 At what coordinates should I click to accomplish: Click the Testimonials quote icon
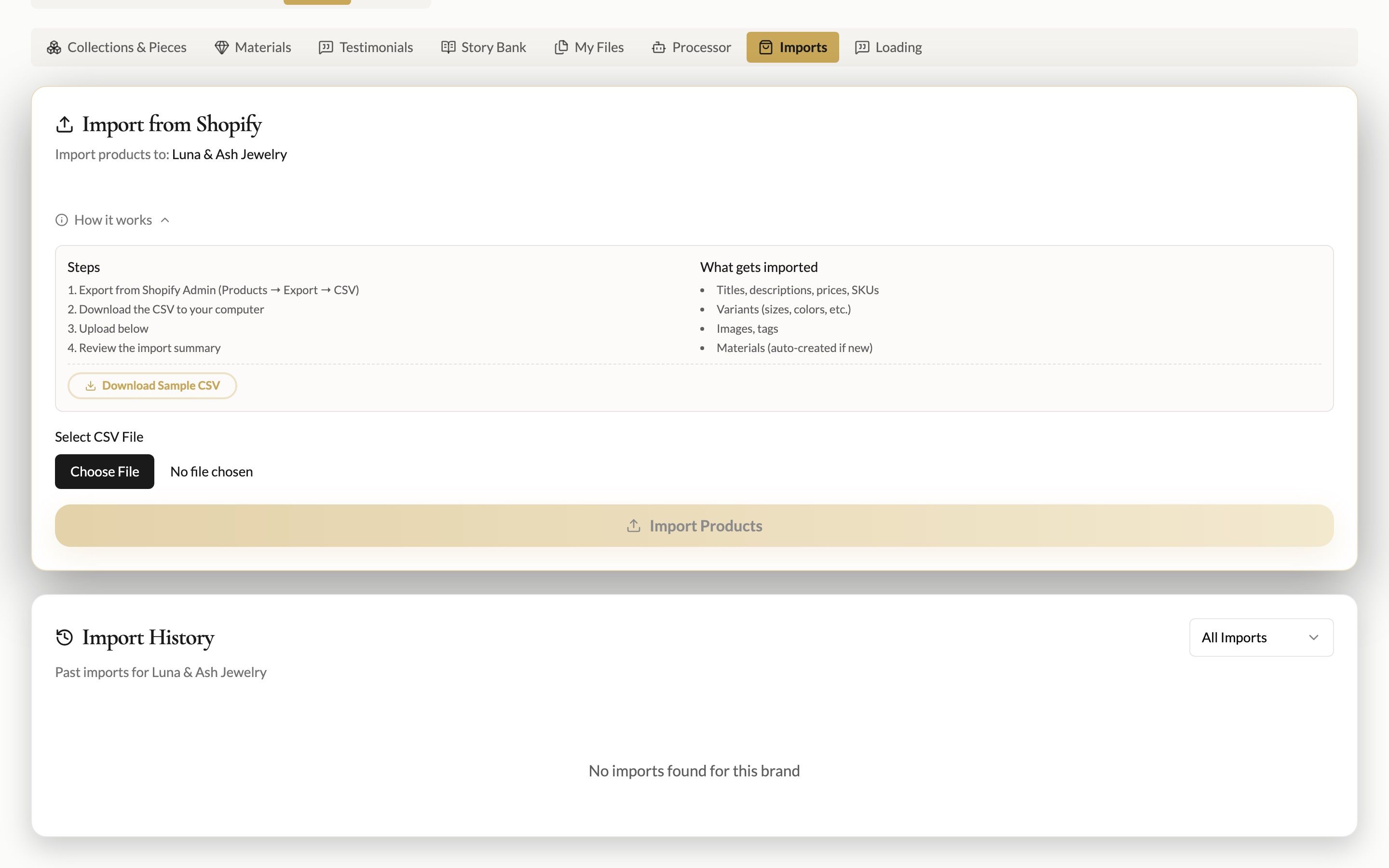(326, 47)
